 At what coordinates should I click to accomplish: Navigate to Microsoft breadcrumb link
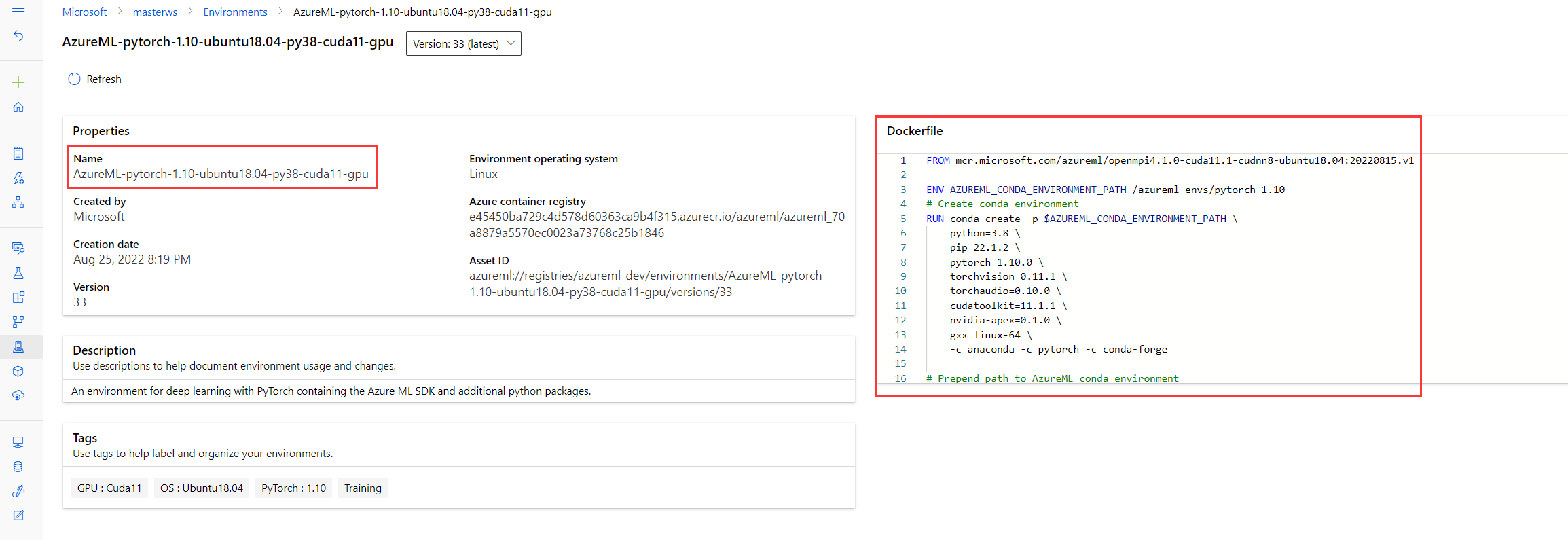point(84,12)
